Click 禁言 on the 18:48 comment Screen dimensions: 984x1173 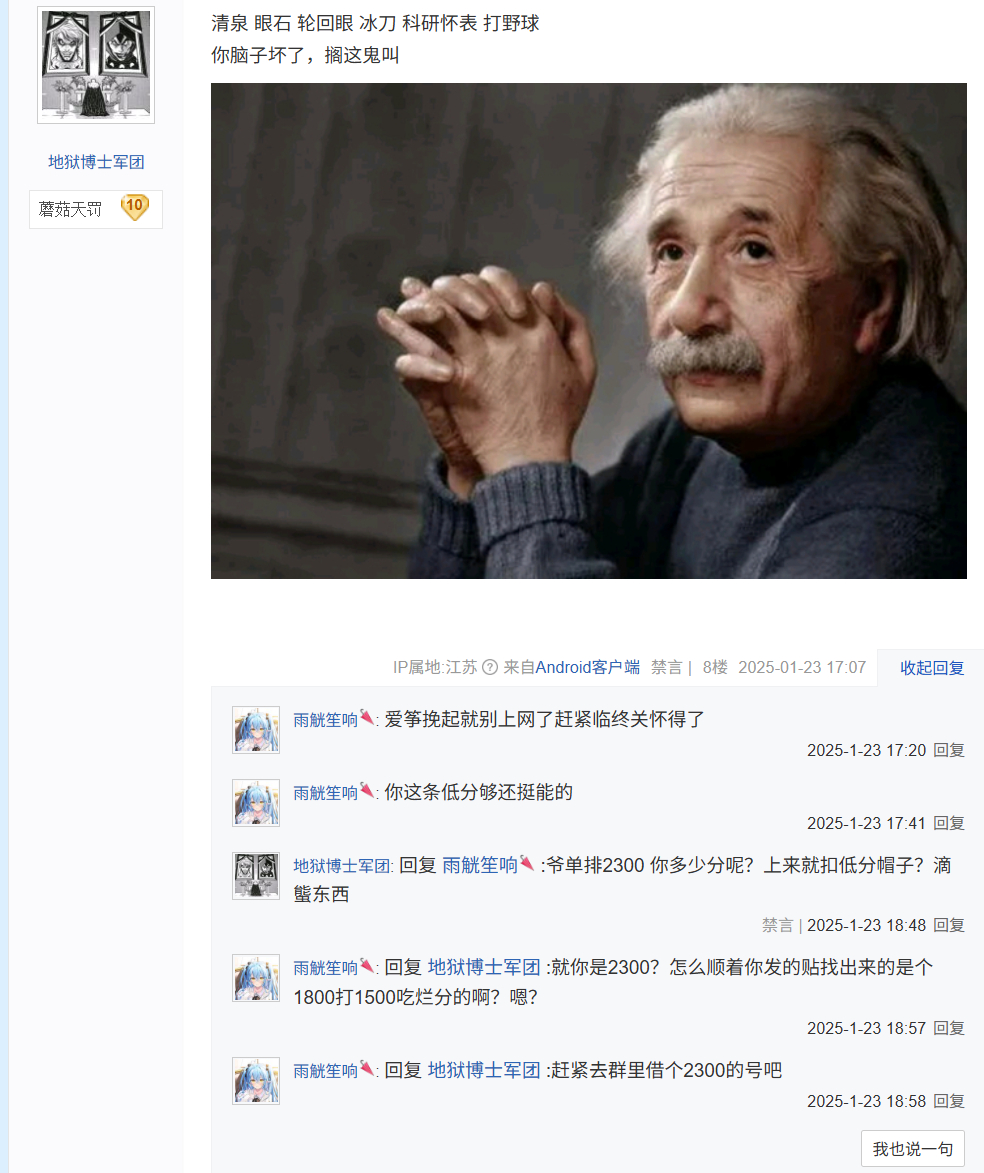pos(777,925)
